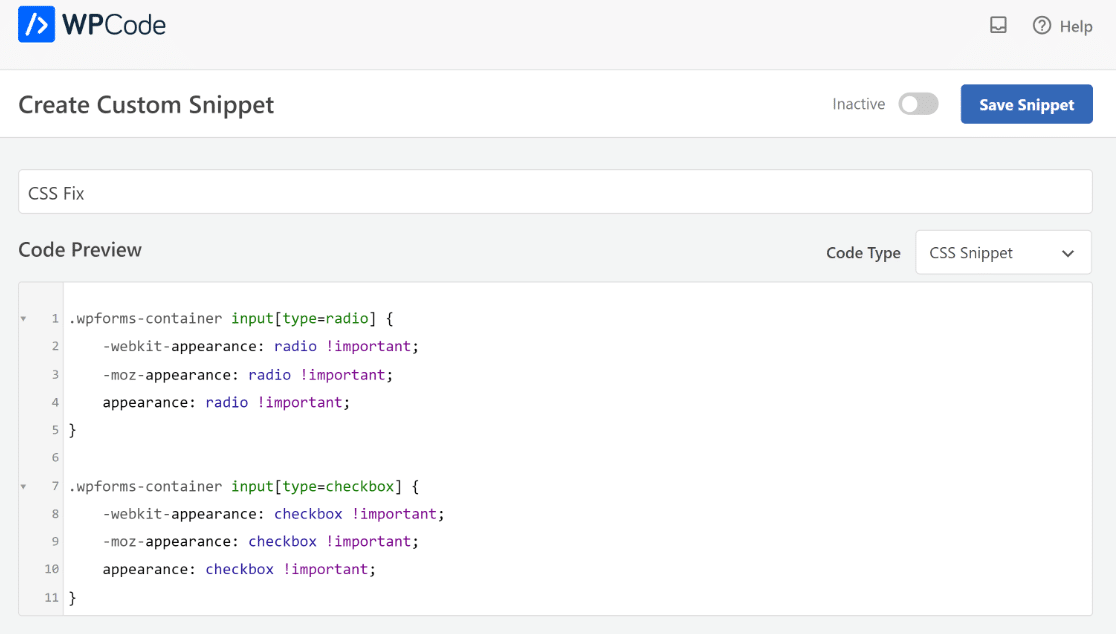Click the word radio on line 2
The height and width of the screenshot is (634, 1116).
pyautogui.click(x=295, y=346)
